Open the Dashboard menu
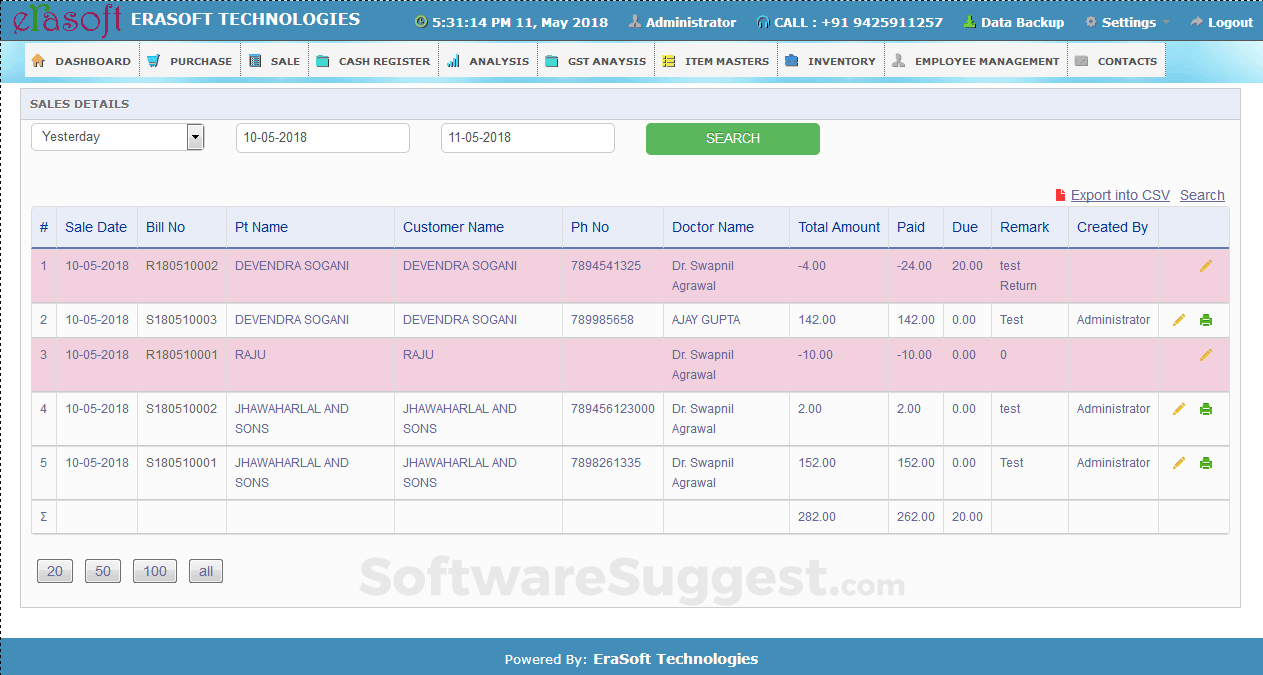 point(81,61)
